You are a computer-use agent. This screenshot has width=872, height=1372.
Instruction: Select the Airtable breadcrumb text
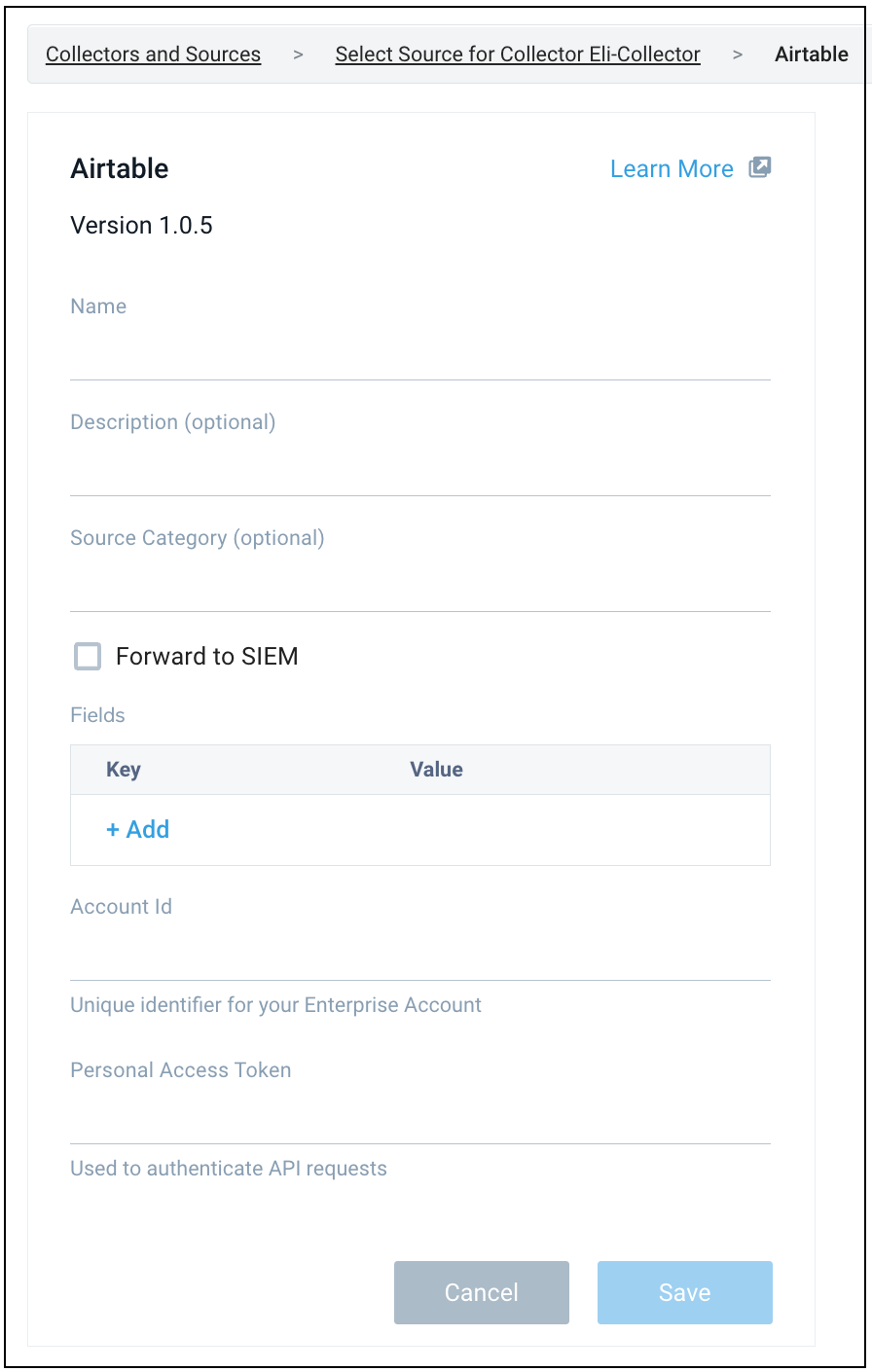[812, 54]
